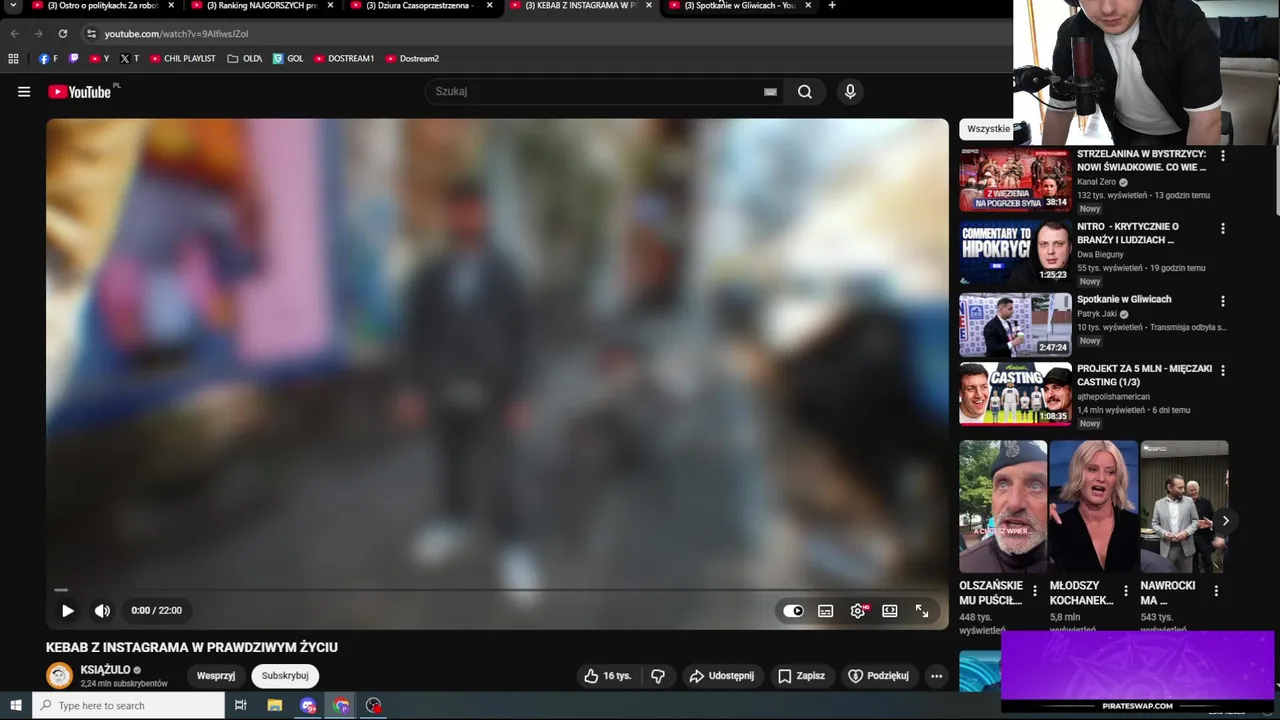Show next Shorts with right arrow
Screen dimensions: 1280x720
click(x=1225, y=521)
